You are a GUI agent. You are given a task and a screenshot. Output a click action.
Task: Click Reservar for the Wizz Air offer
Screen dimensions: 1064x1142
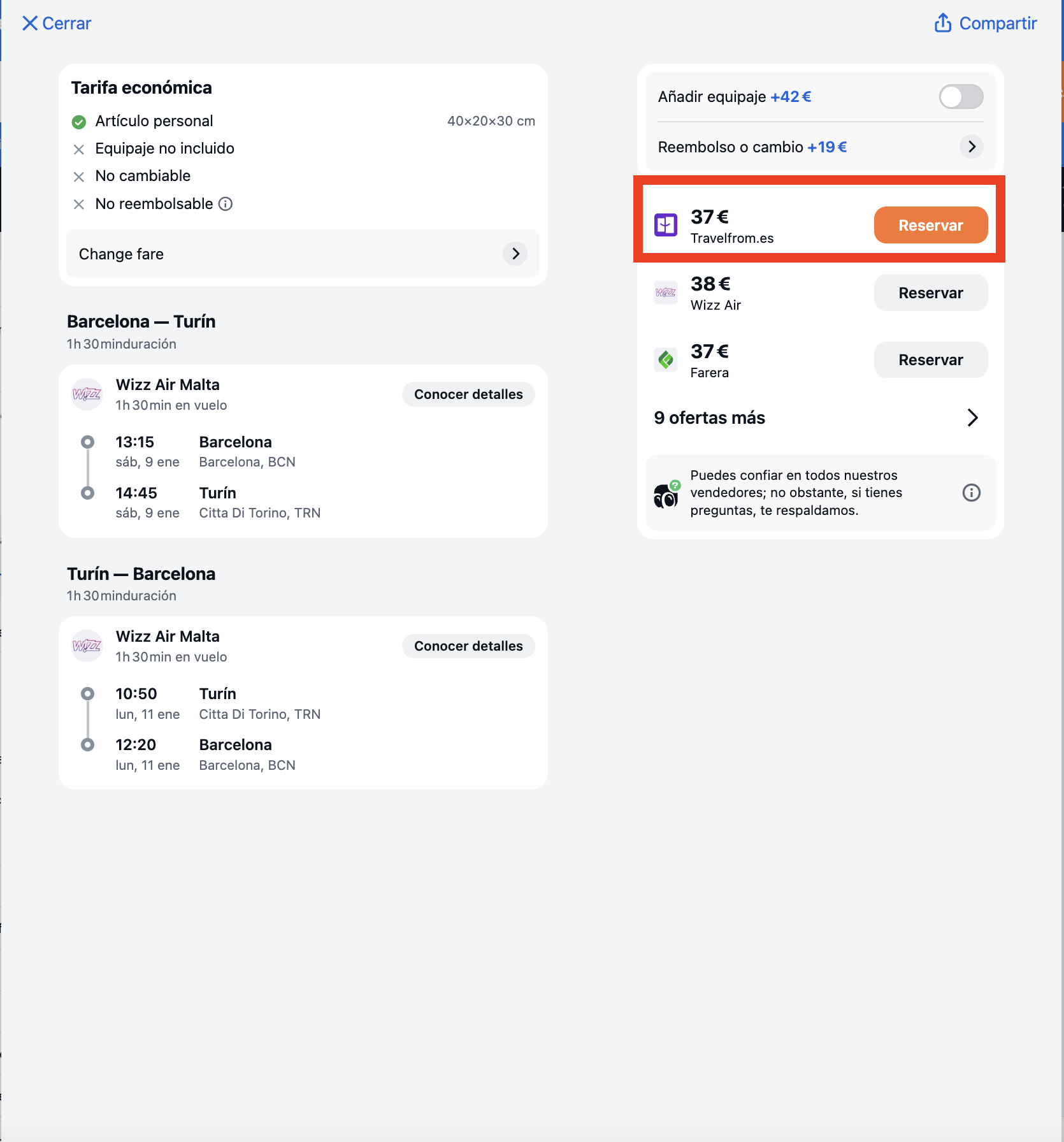tap(931, 293)
